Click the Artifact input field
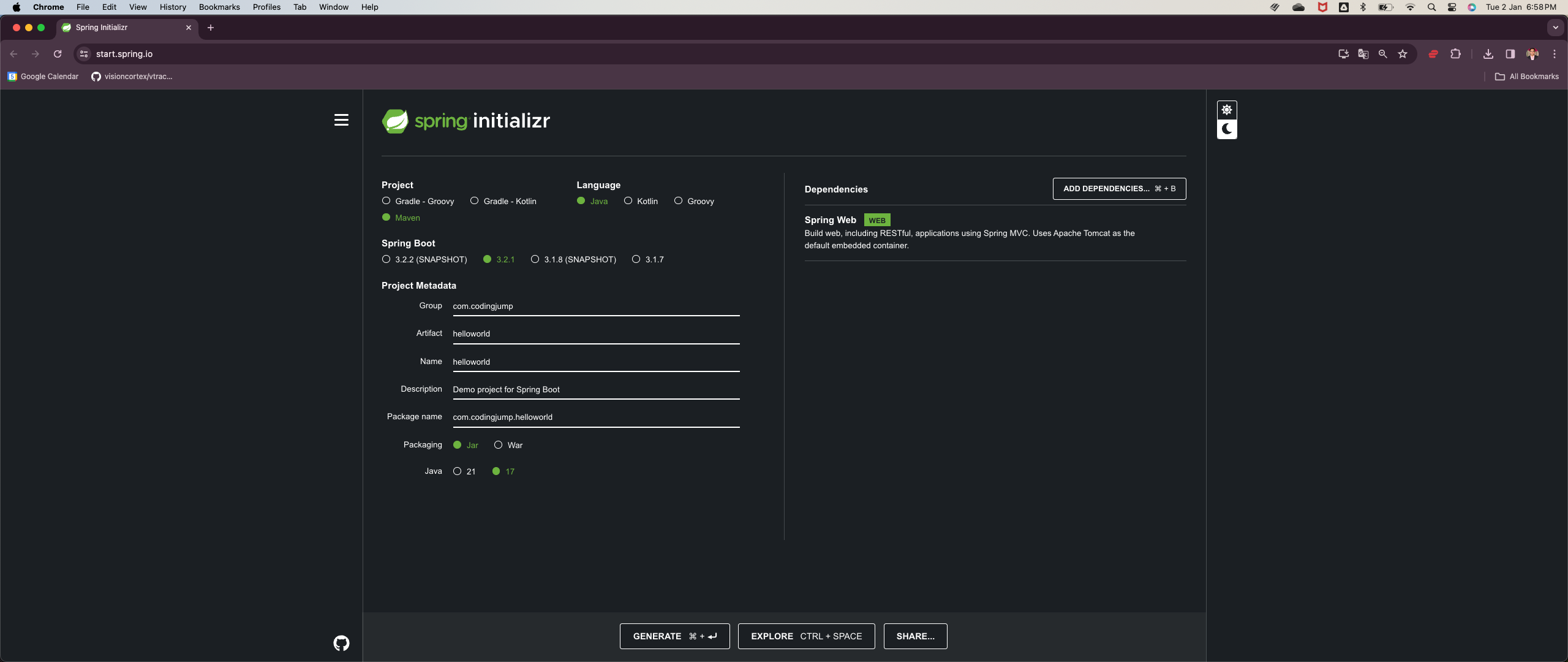The image size is (1568, 662). [x=595, y=334]
